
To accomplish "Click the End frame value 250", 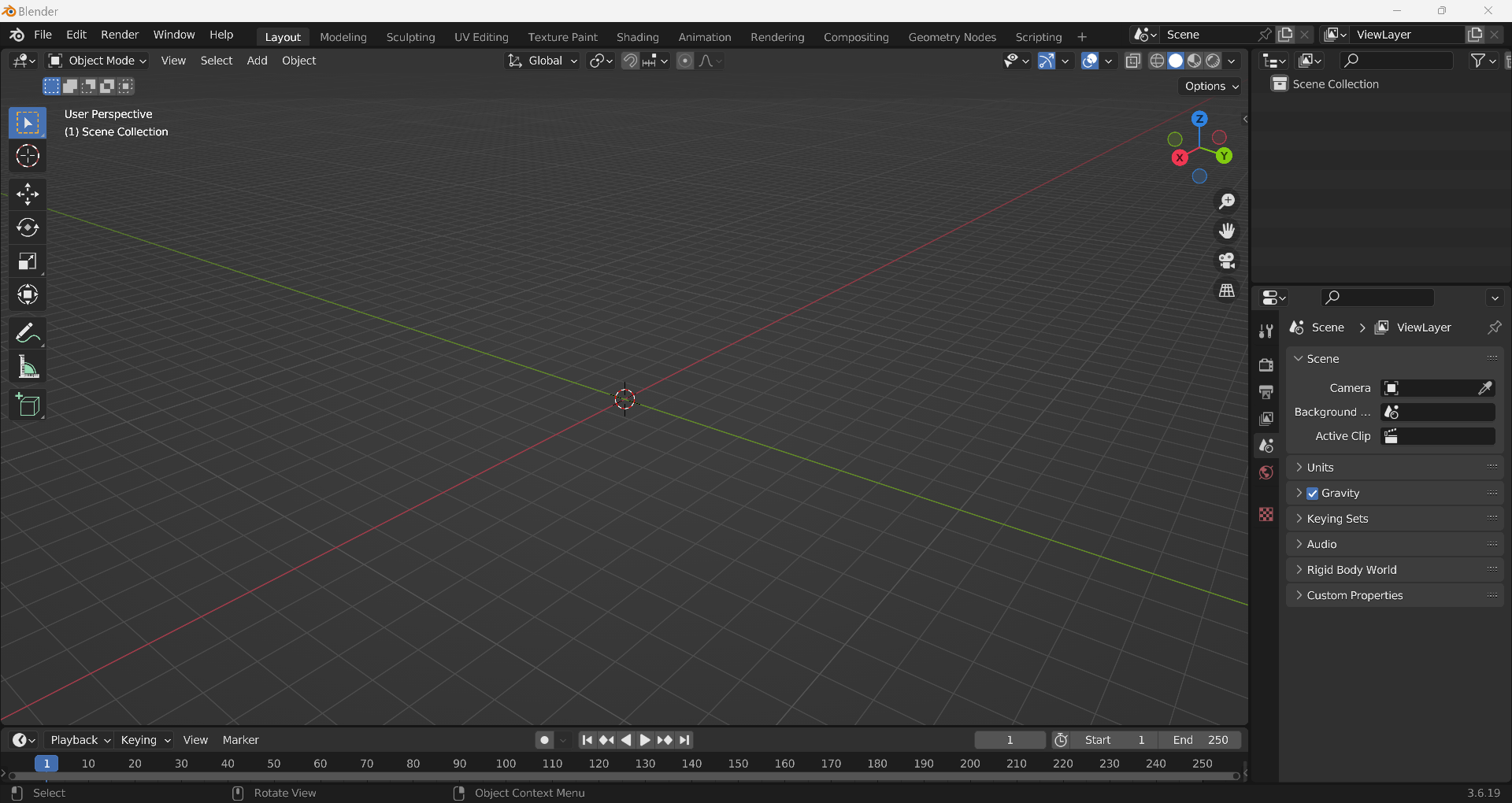I will click(1200, 740).
